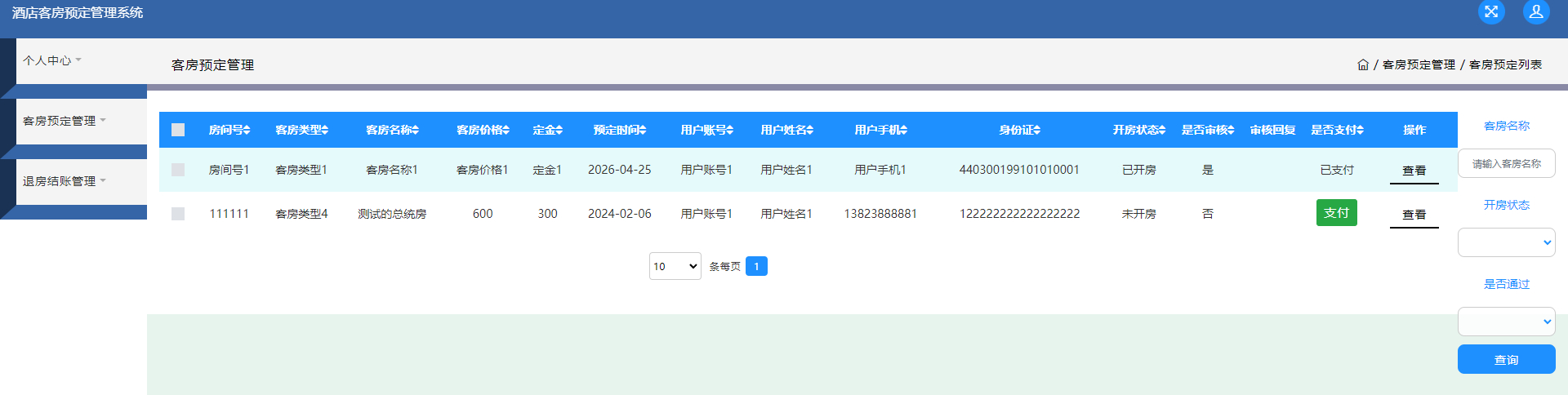Open the user profile icon in header

1536,11
